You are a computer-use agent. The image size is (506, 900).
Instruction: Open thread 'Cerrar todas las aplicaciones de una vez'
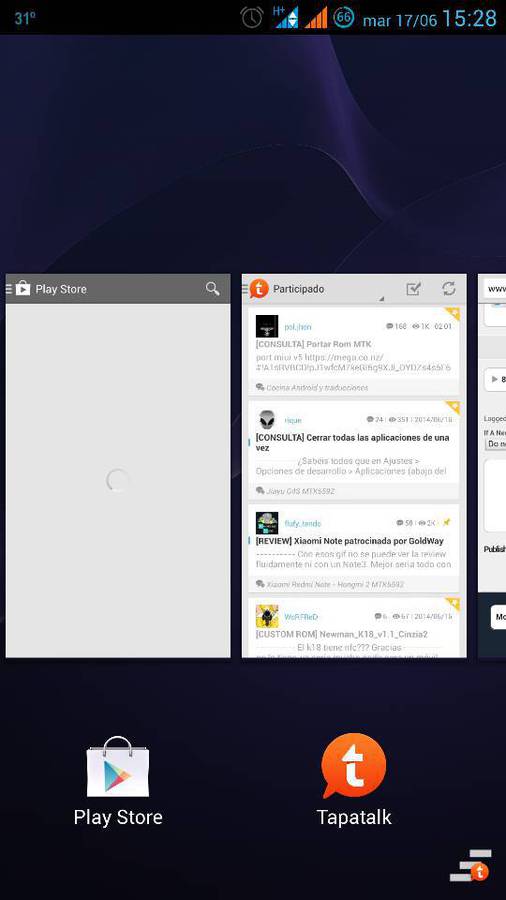352,443
